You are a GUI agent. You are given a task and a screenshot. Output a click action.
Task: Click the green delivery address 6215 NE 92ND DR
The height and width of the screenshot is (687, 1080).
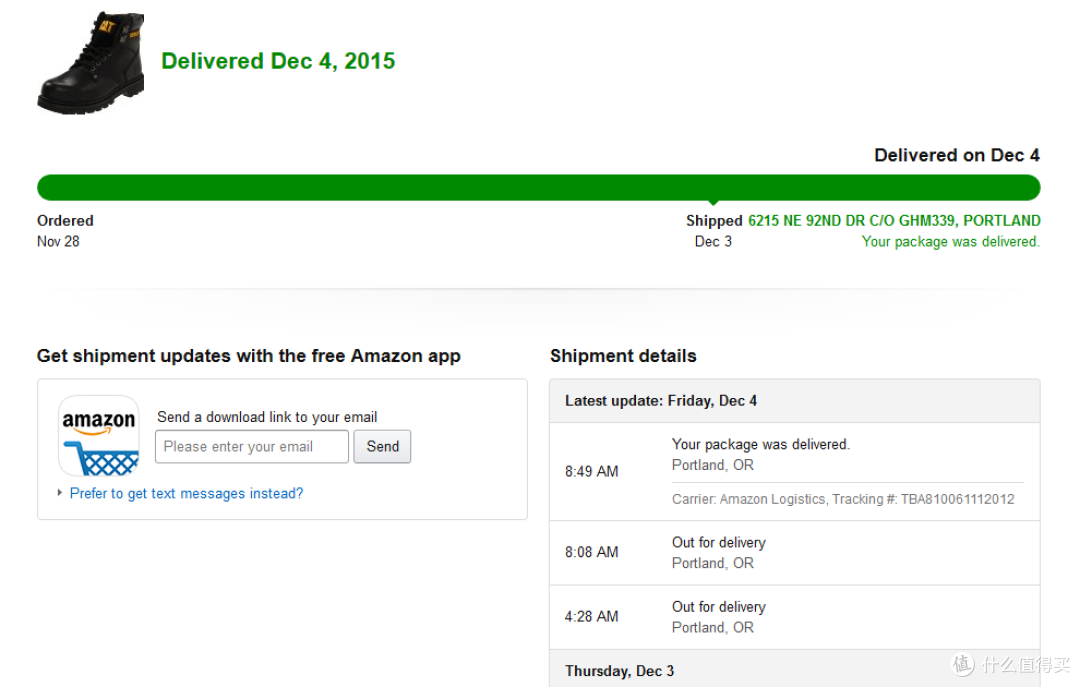pyautogui.click(x=894, y=221)
